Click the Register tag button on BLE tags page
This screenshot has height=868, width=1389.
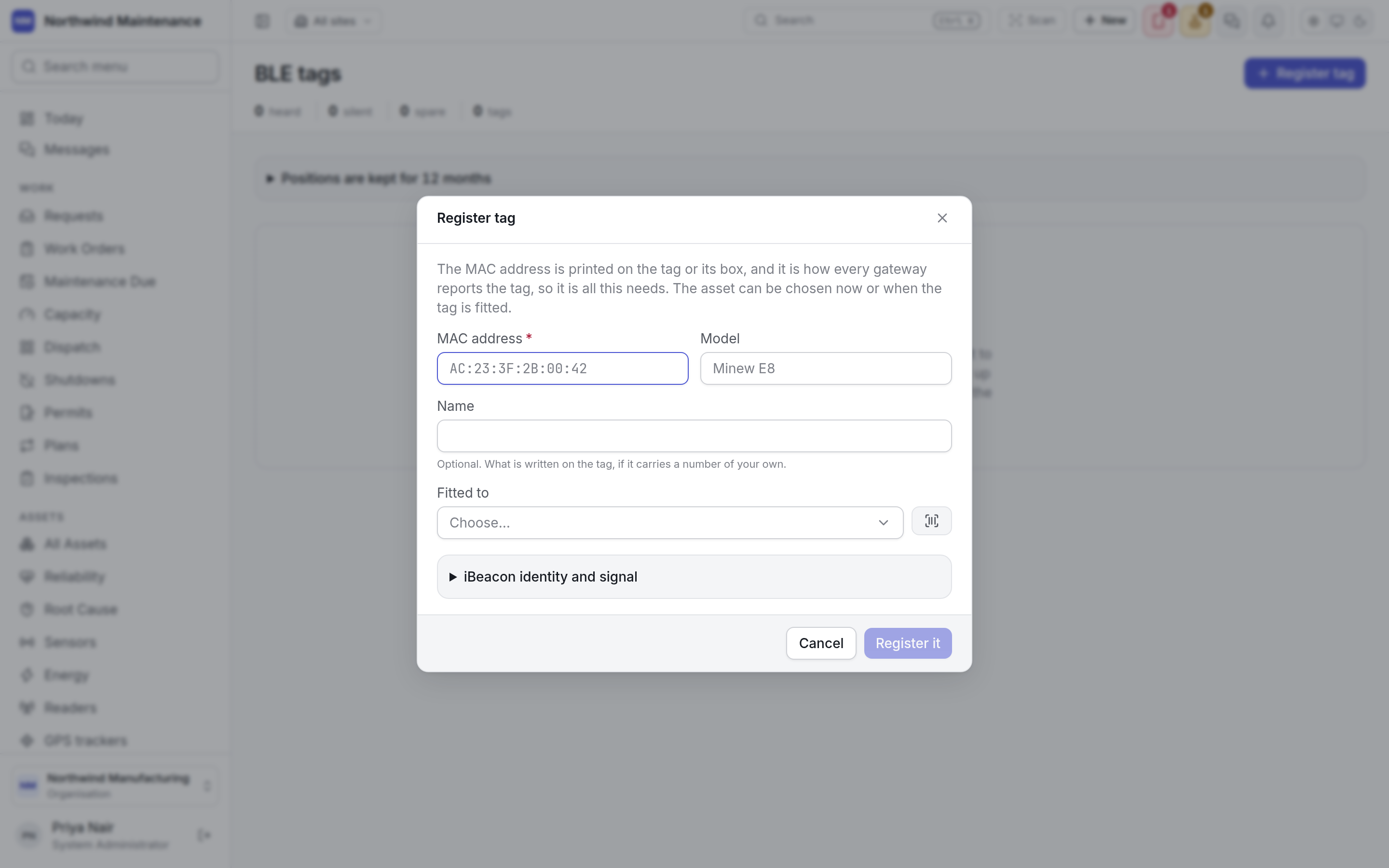1305,73
